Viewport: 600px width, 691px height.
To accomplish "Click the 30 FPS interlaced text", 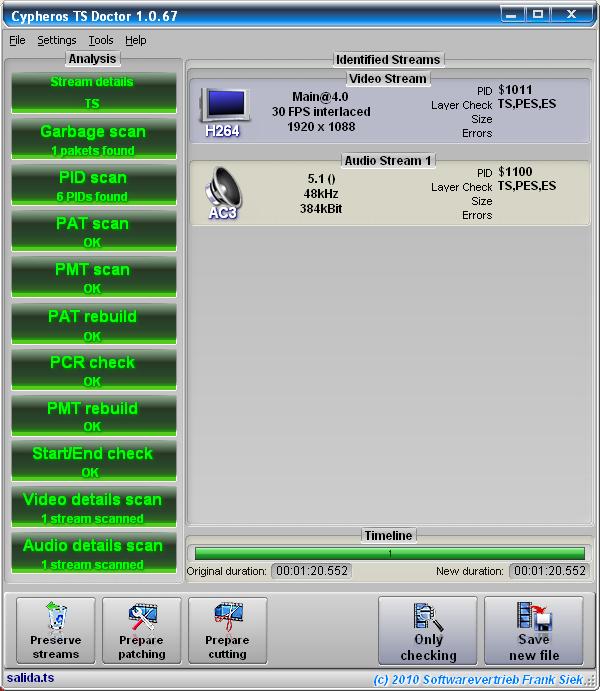I will coord(321,112).
